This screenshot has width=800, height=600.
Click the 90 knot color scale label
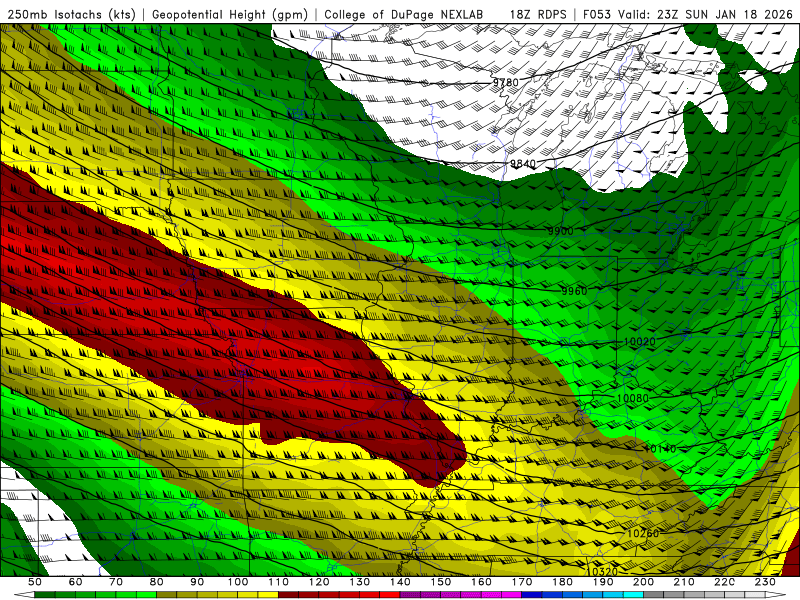[197, 582]
